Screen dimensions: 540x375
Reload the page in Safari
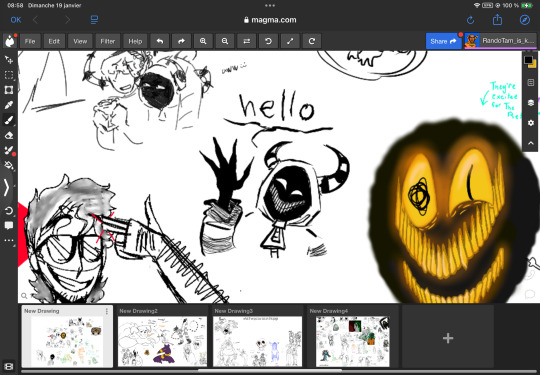point(470,20)
